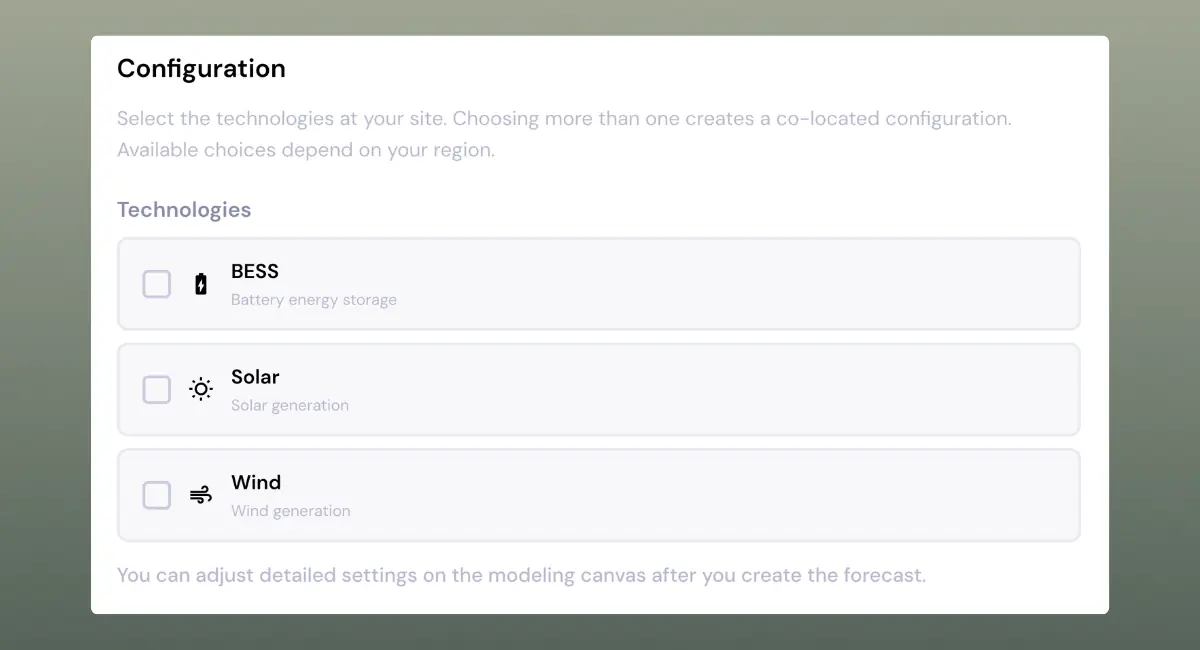
Task: Click the sun icon for Solar
Action: [201, 389]
